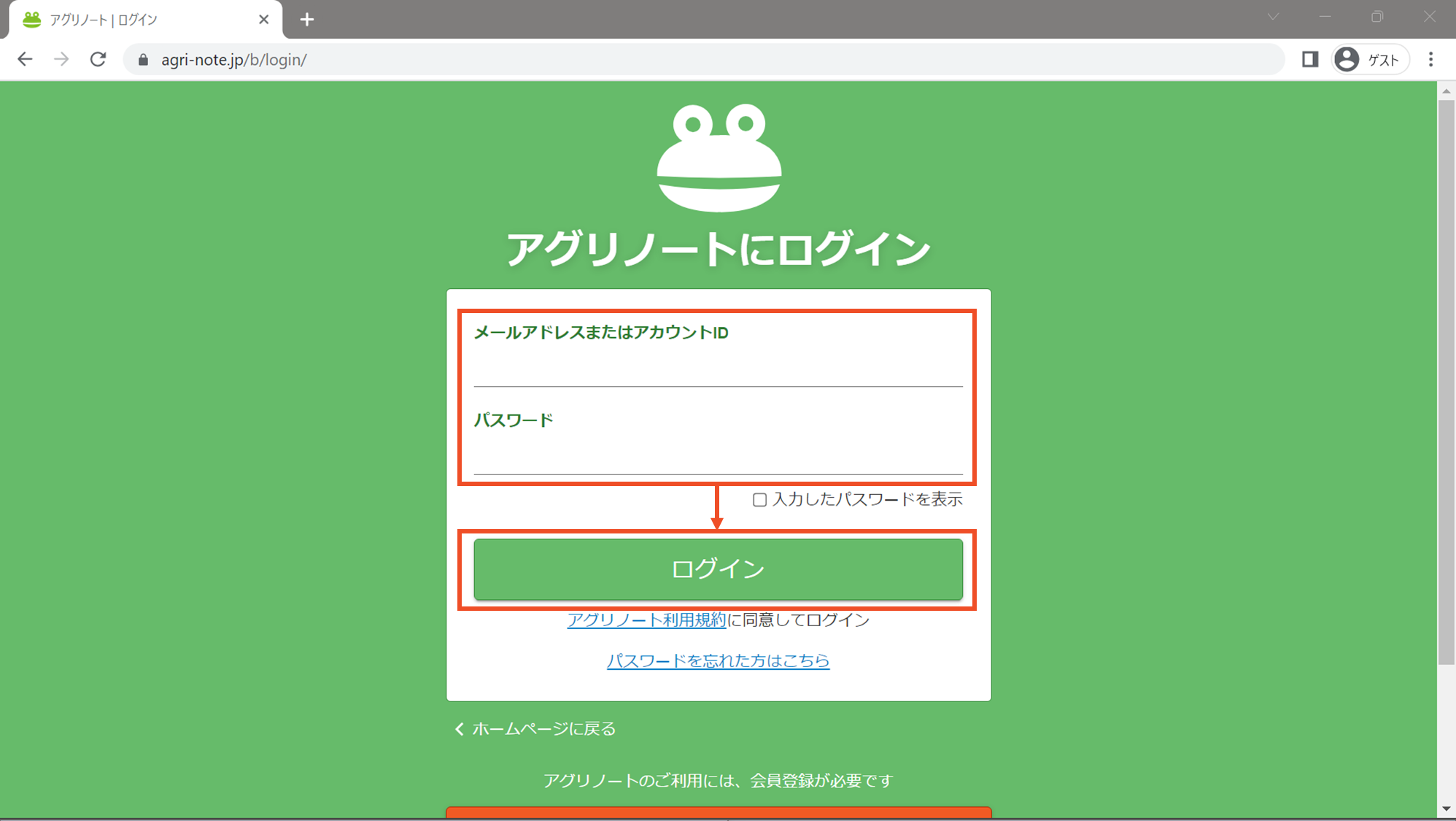This screenshot has width=1456, height=821.
Task: Open アグリノート利用規約 link
Action: coord(646,620)
